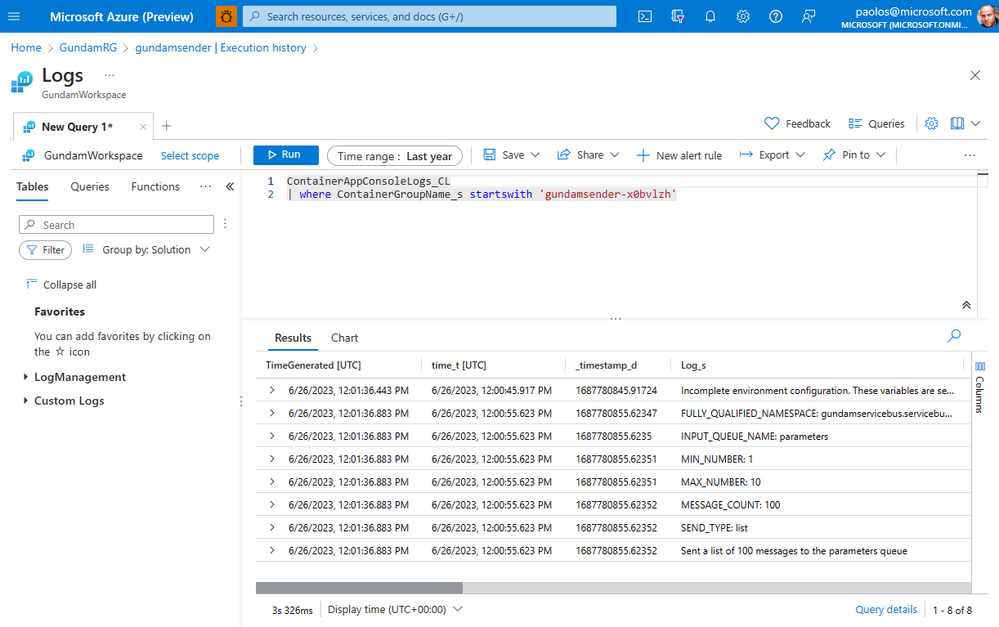Expand the Custom Logs tree node
This screenshot has height=627, width=999.
(25, 400)
